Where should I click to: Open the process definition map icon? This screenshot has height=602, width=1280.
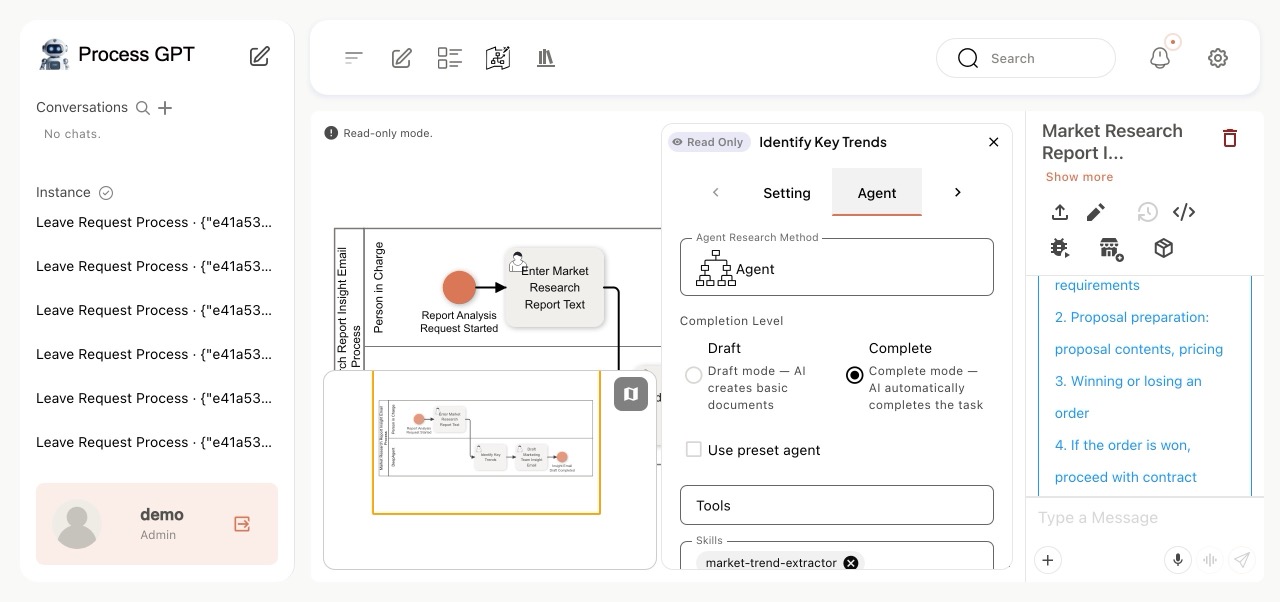coord(498,58)
